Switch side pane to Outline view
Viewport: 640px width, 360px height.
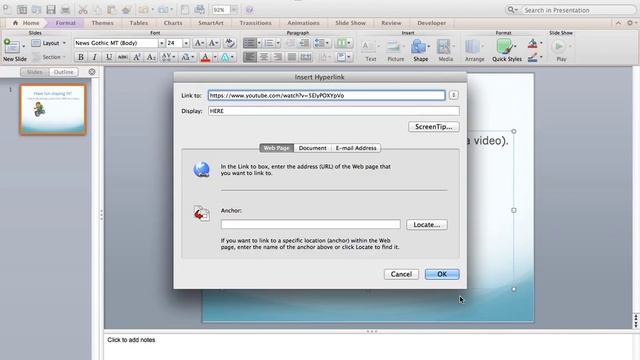pos(64,72)
